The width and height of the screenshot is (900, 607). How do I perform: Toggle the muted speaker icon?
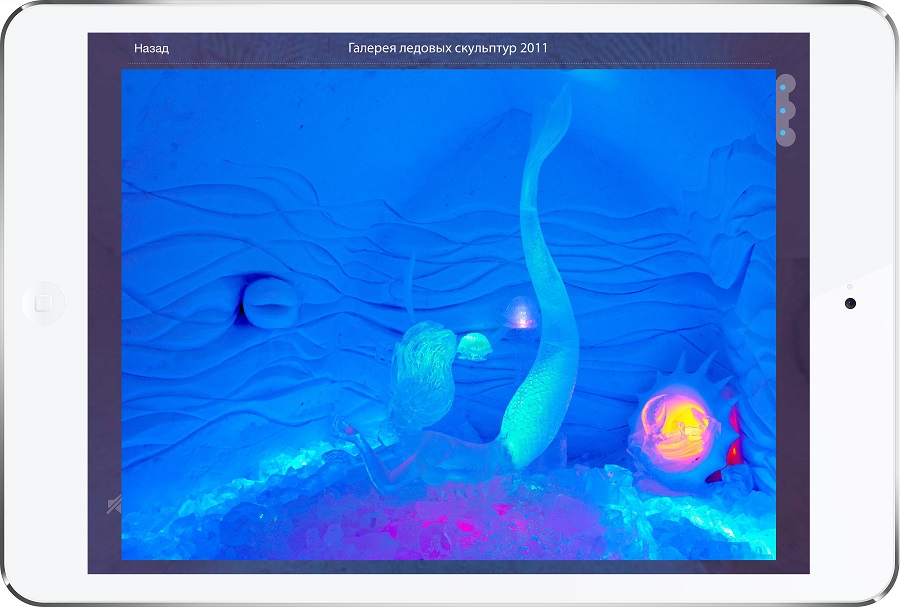click(114, 506)
